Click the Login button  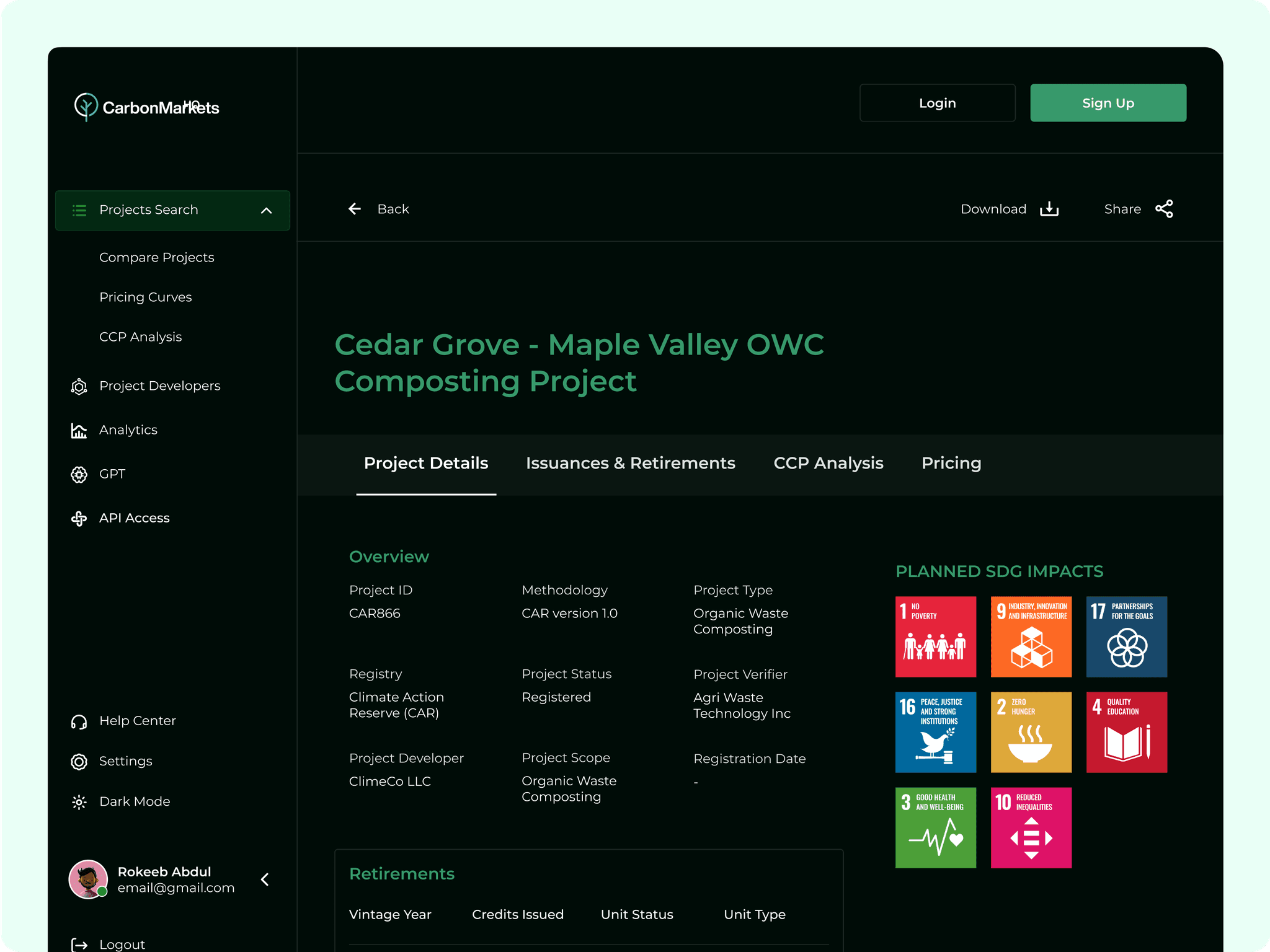[937, 103]
